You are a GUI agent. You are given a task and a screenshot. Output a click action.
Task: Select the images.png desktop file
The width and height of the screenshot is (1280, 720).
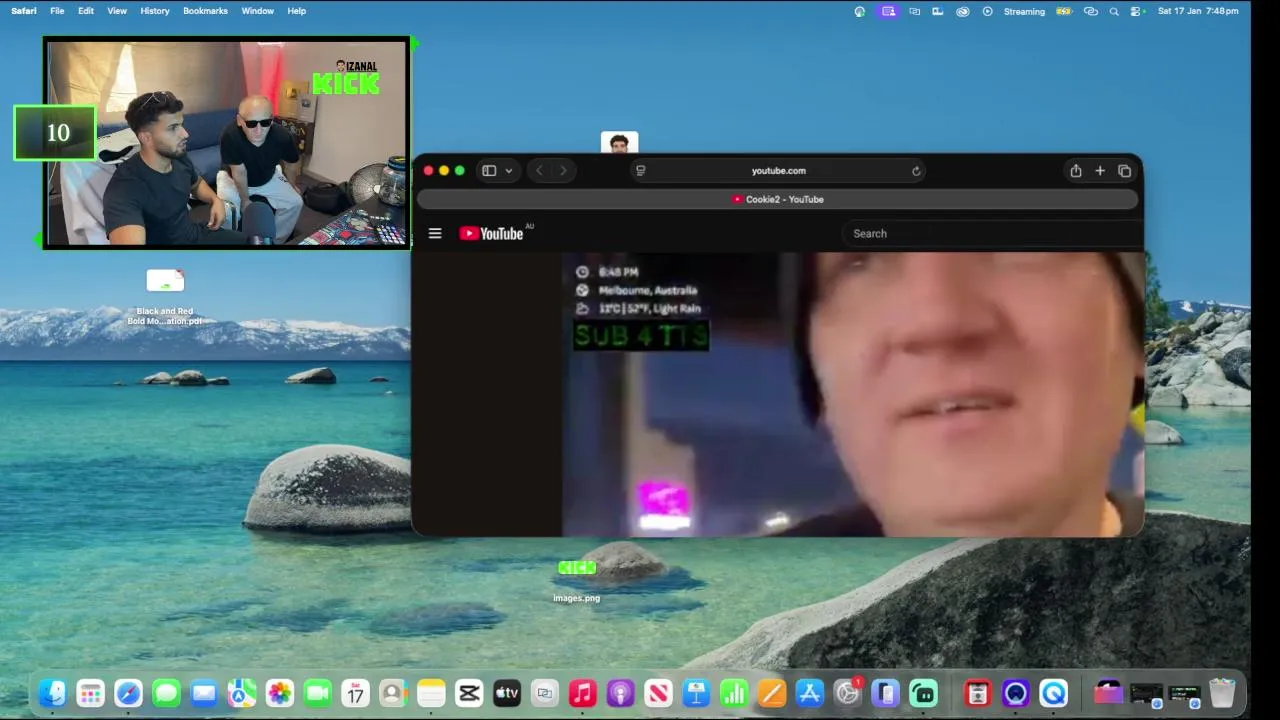577,581
